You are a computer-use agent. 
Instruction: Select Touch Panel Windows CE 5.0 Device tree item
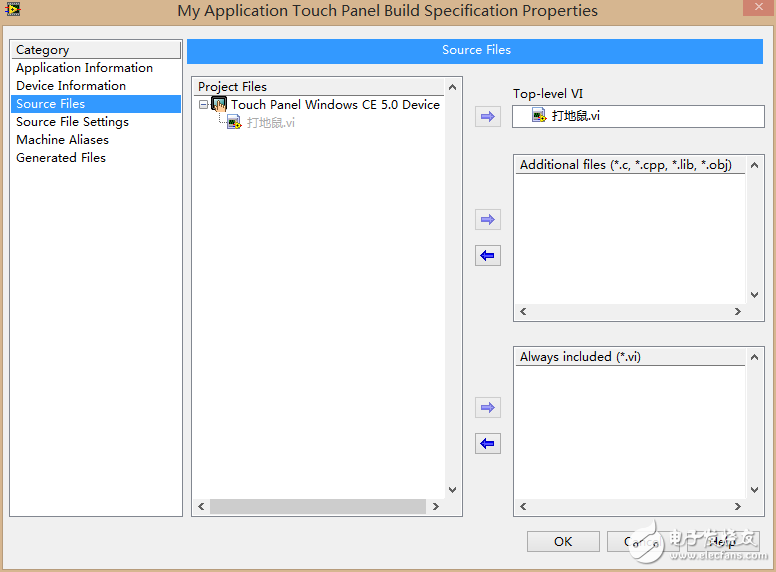[335, 105]
